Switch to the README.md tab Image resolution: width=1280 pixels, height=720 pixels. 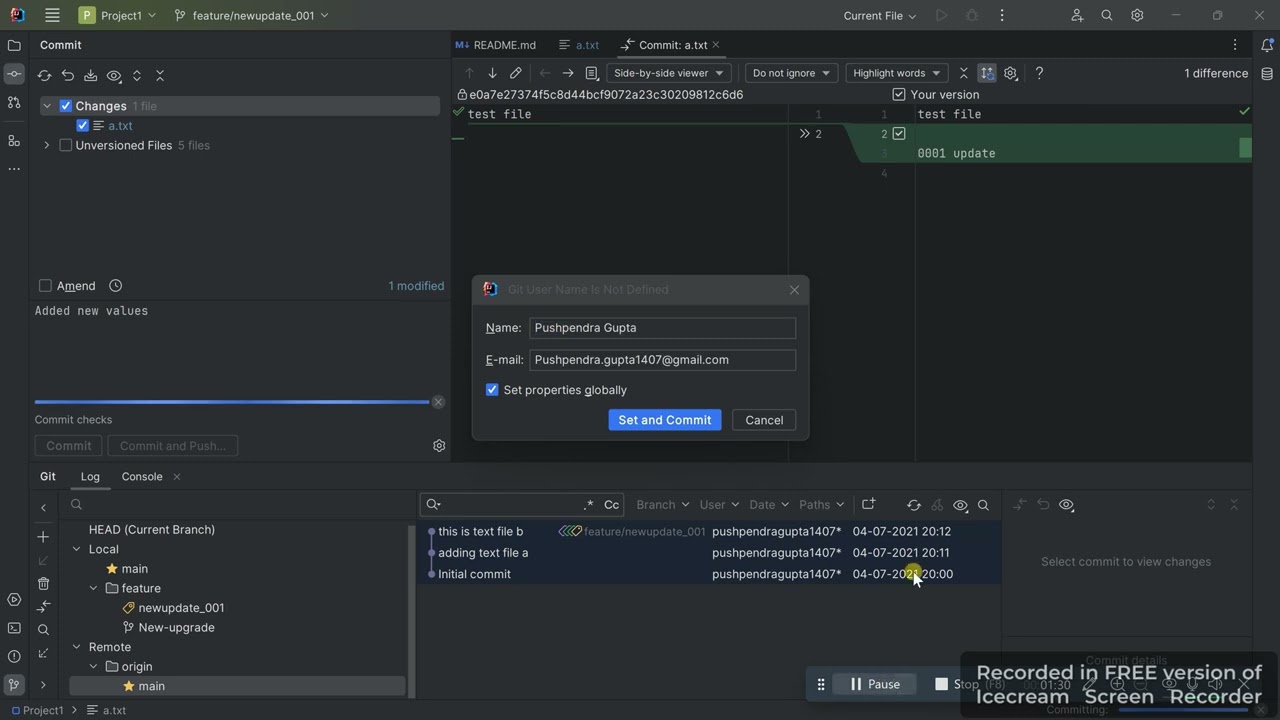click(496, 45)
